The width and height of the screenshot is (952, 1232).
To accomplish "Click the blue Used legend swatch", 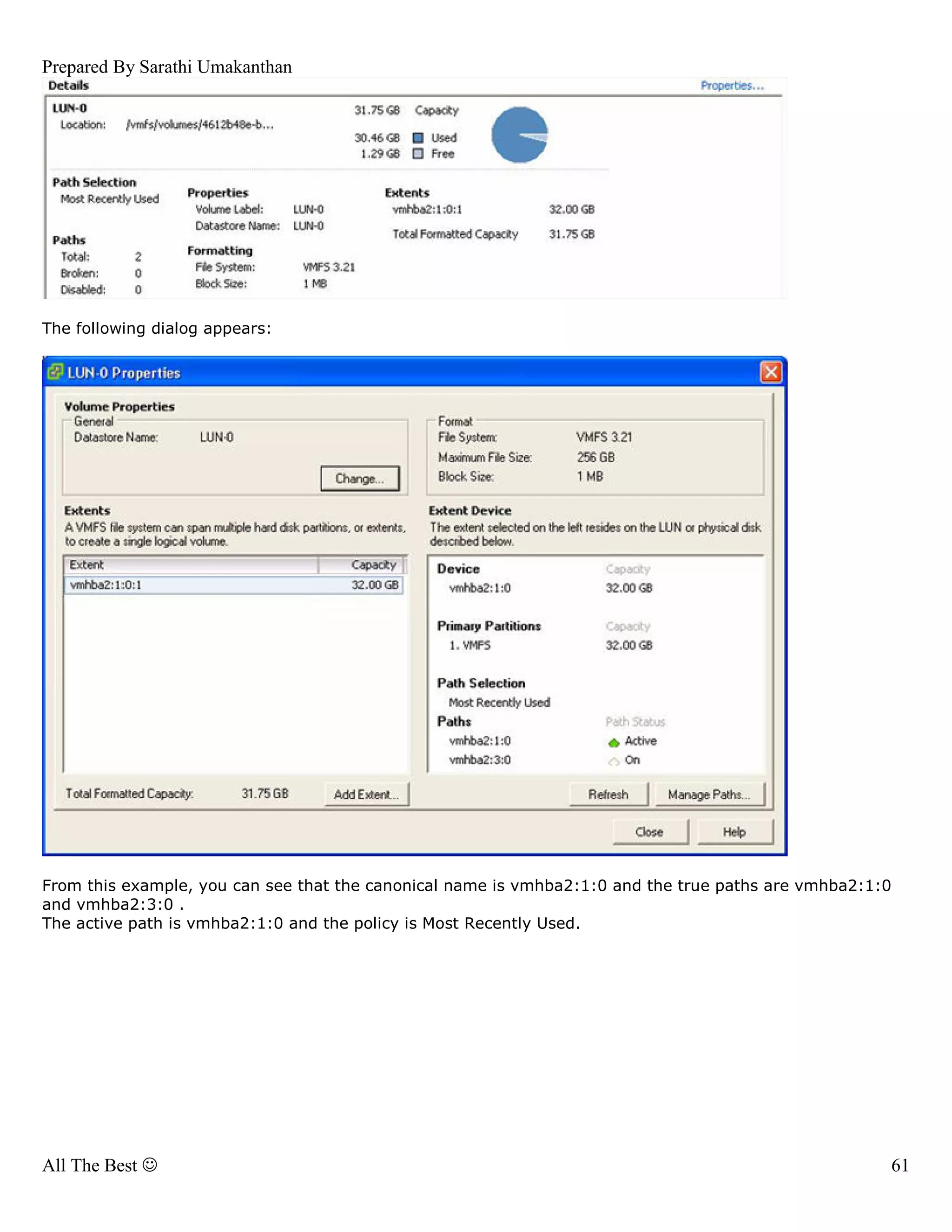I will (x=418, y=138).
